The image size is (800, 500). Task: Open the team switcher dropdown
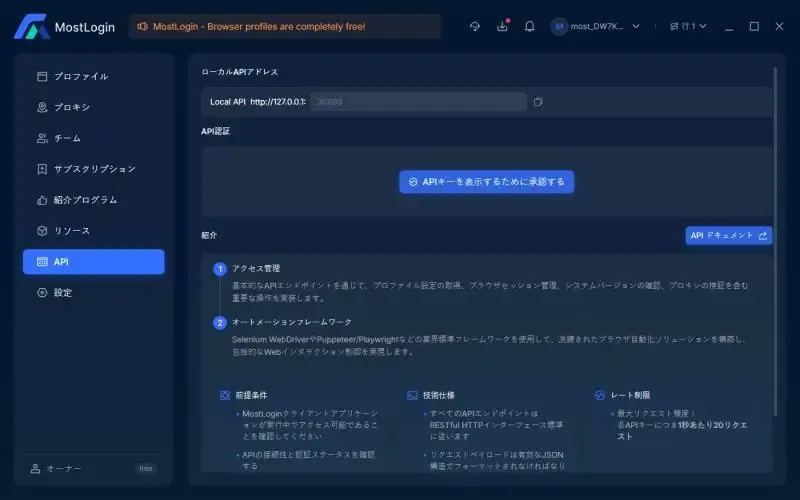(688, 26)
